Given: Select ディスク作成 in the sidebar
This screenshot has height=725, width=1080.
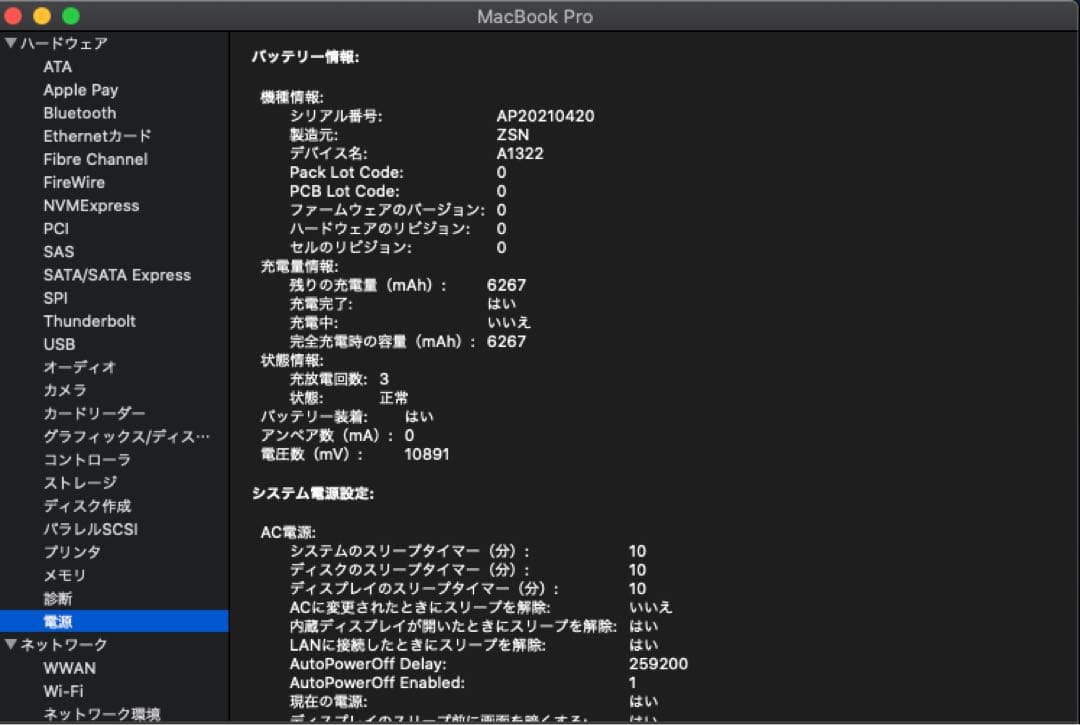Looking at the screenshot, I should [x=87, y=506].
